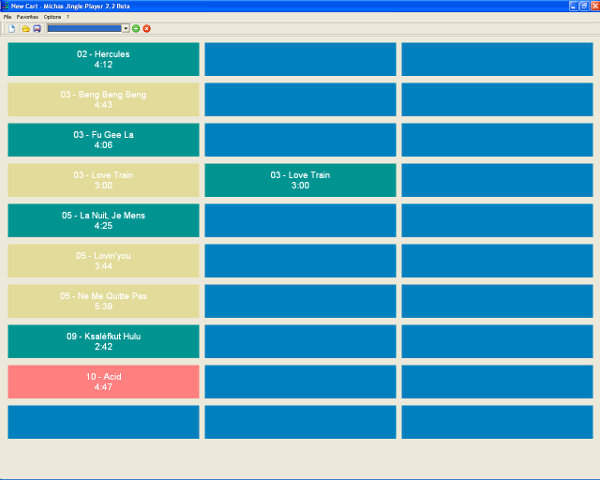This screenshot has height=480, width=600.
Task: Open the Options menu
Action: point(52,17)
